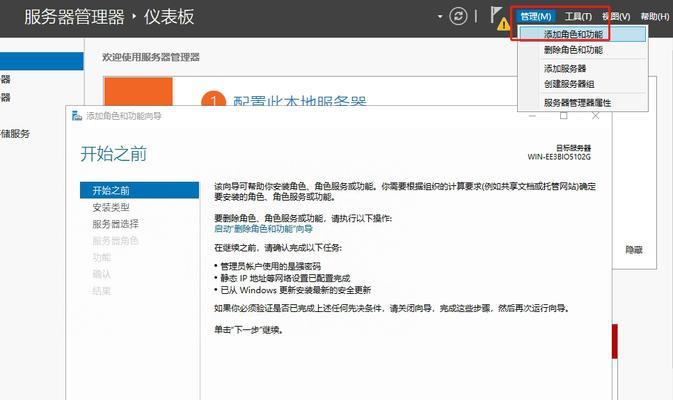Click the 单击"下一步"继续 text

point(249,330)
